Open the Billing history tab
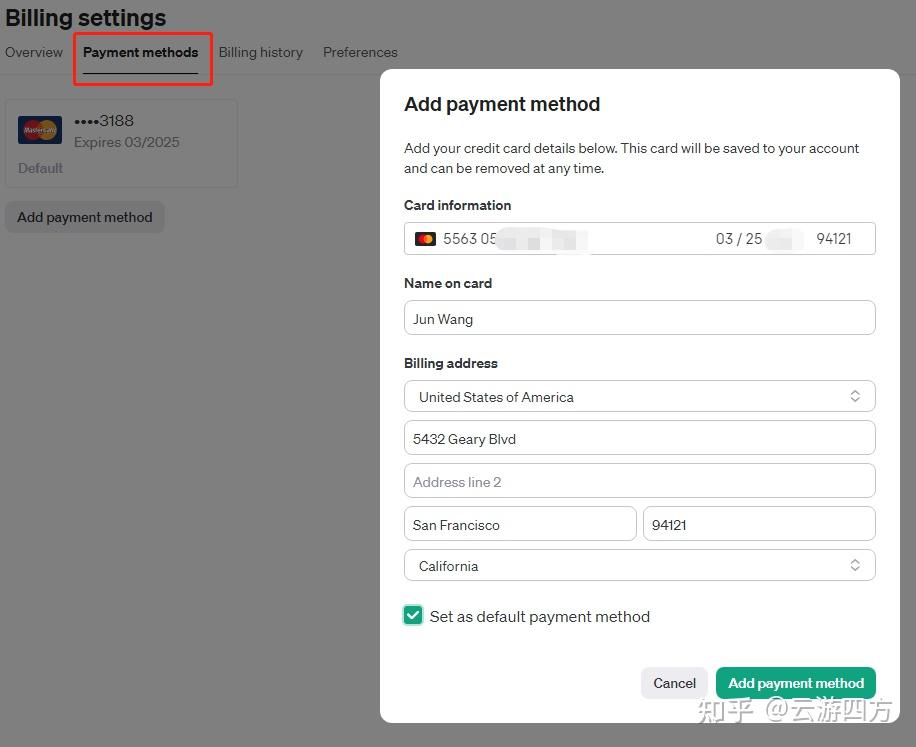The width and height of the screenshot is (916, 747). coord(261,52)
